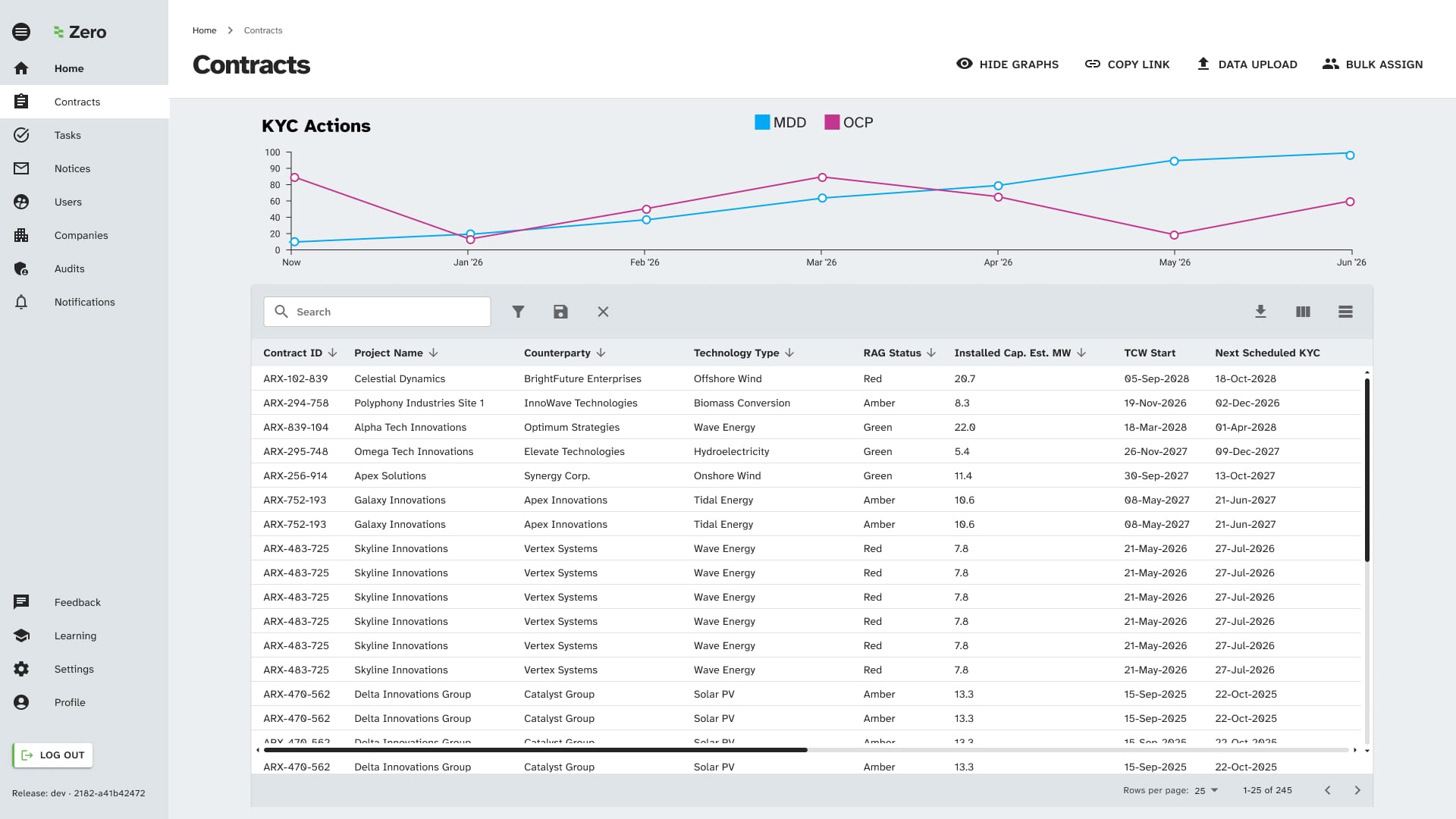The height and width of the screenshot is (819, 1456).
Task: Open the column view chooser icon
Action: (1303, 312)
